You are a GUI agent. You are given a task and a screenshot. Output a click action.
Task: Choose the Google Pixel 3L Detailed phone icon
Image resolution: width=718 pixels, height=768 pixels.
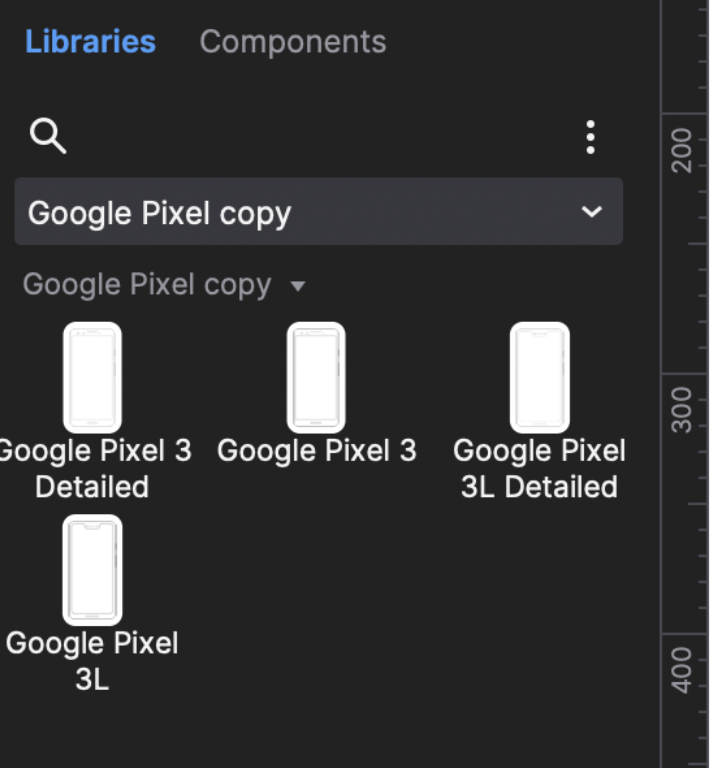539,376
